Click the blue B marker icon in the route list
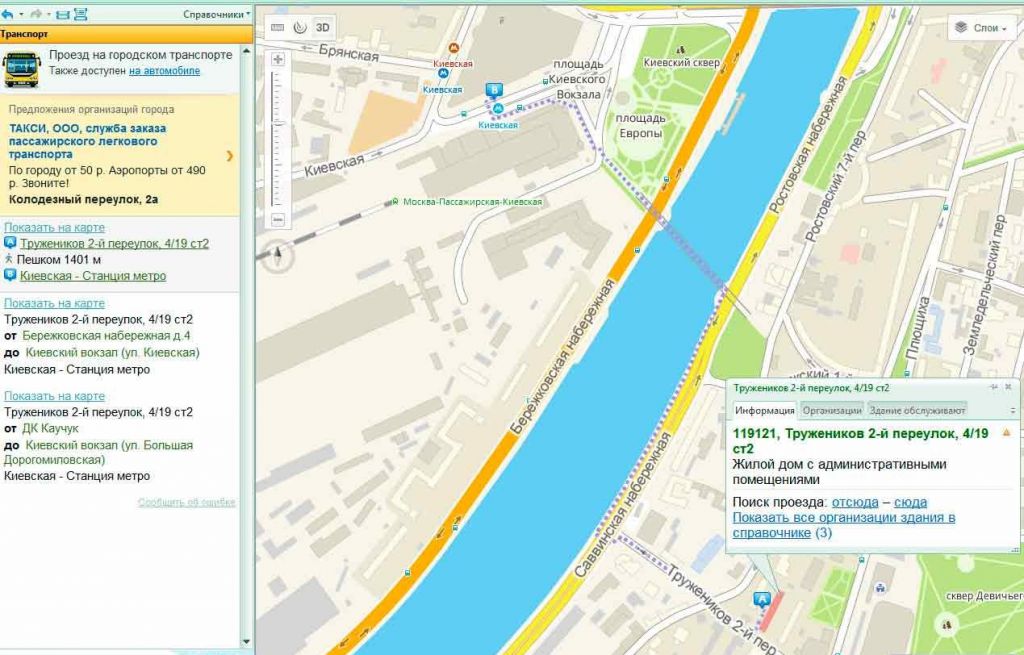 click(x=10, y=276)
